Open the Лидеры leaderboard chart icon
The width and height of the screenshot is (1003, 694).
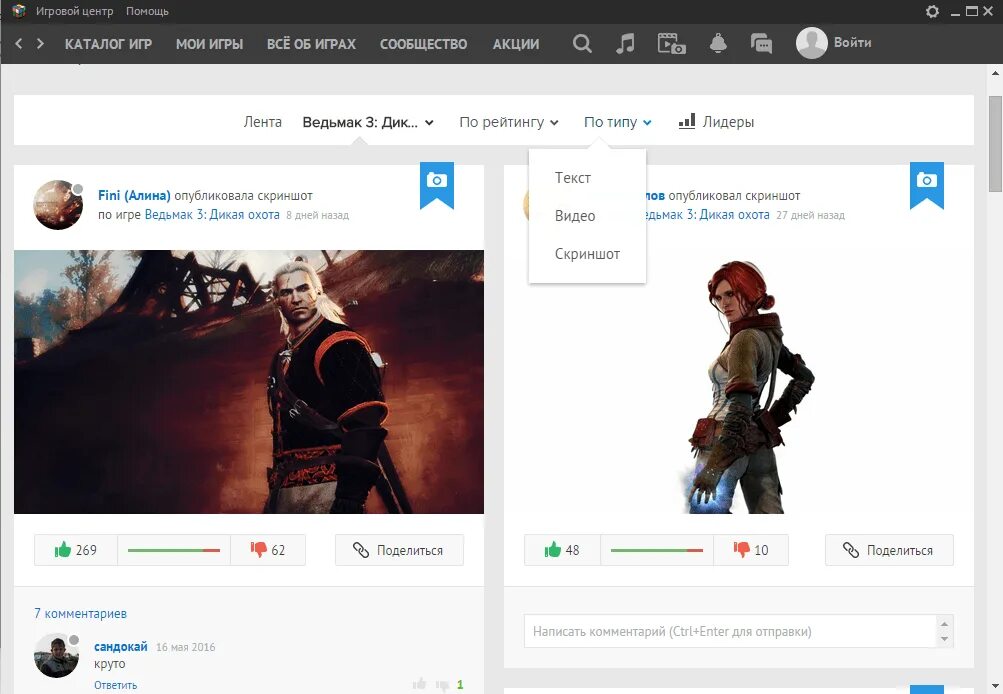tap(687, 122)
